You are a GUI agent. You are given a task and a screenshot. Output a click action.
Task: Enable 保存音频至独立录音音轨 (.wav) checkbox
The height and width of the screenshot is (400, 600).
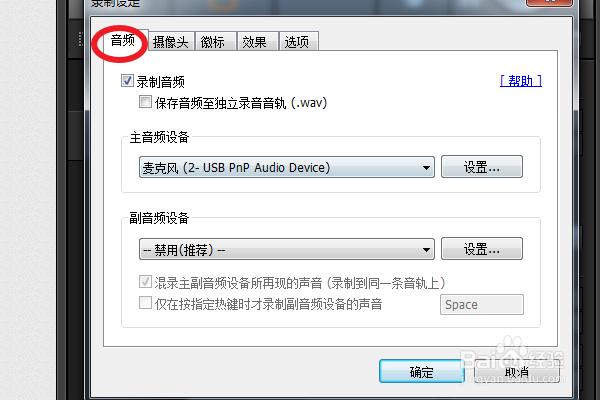click(x=145, y=102)
